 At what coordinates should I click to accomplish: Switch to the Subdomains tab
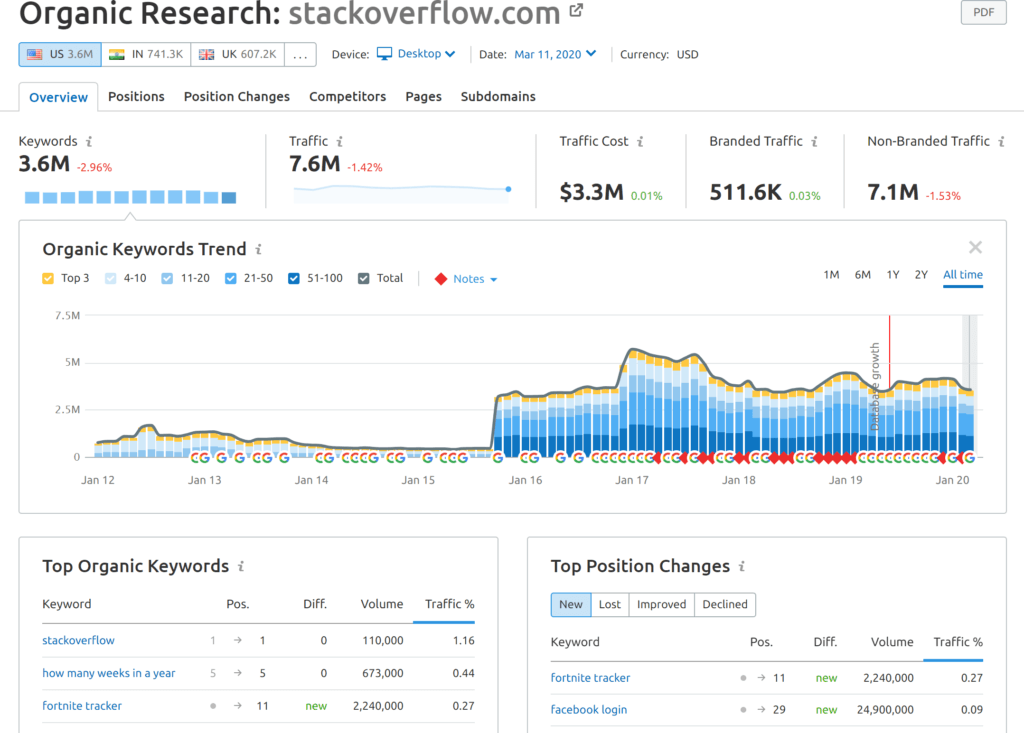[498, 97]
